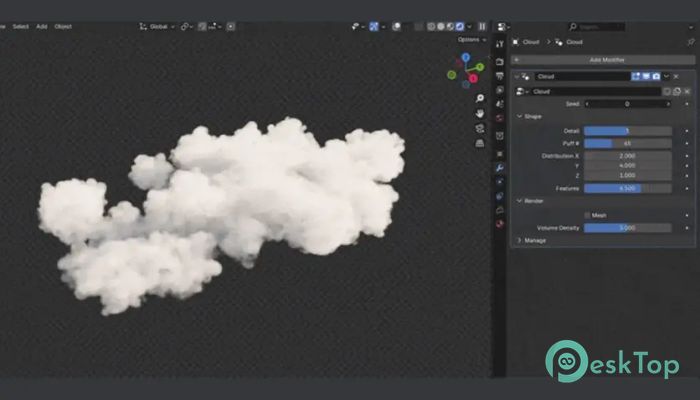Toggle Cloud modifier viewport display
Viewport: 700px width, 400px height.
[646, 76]
